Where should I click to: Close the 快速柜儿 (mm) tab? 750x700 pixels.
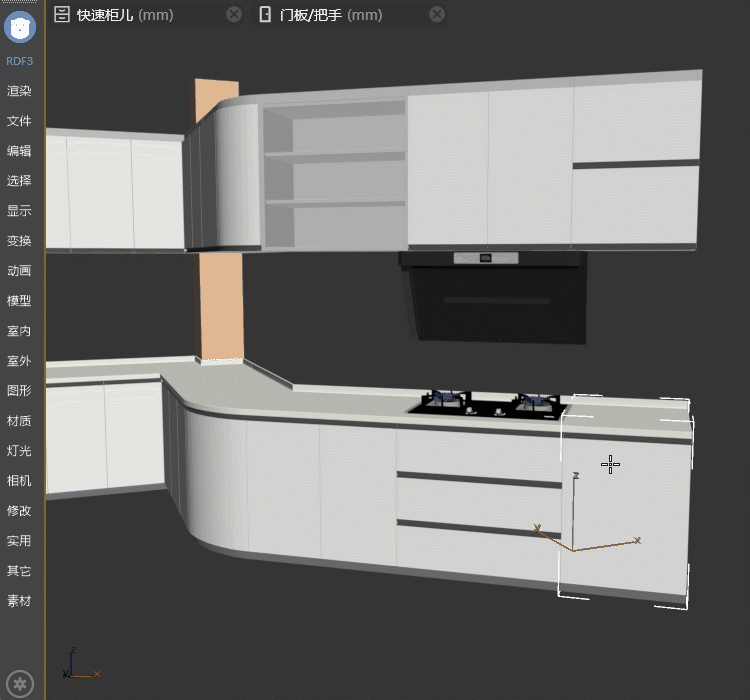pyautogui.click(x=233, y=14)
